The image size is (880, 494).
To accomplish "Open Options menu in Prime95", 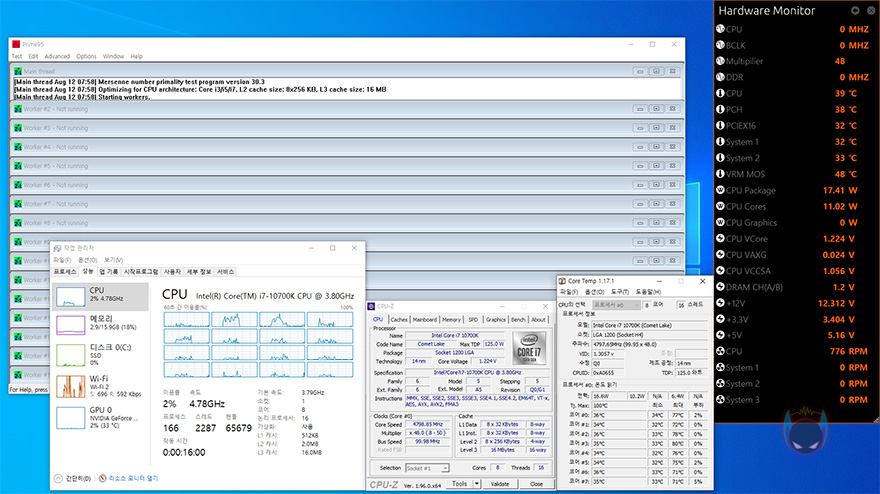I will tap(86, 56).
